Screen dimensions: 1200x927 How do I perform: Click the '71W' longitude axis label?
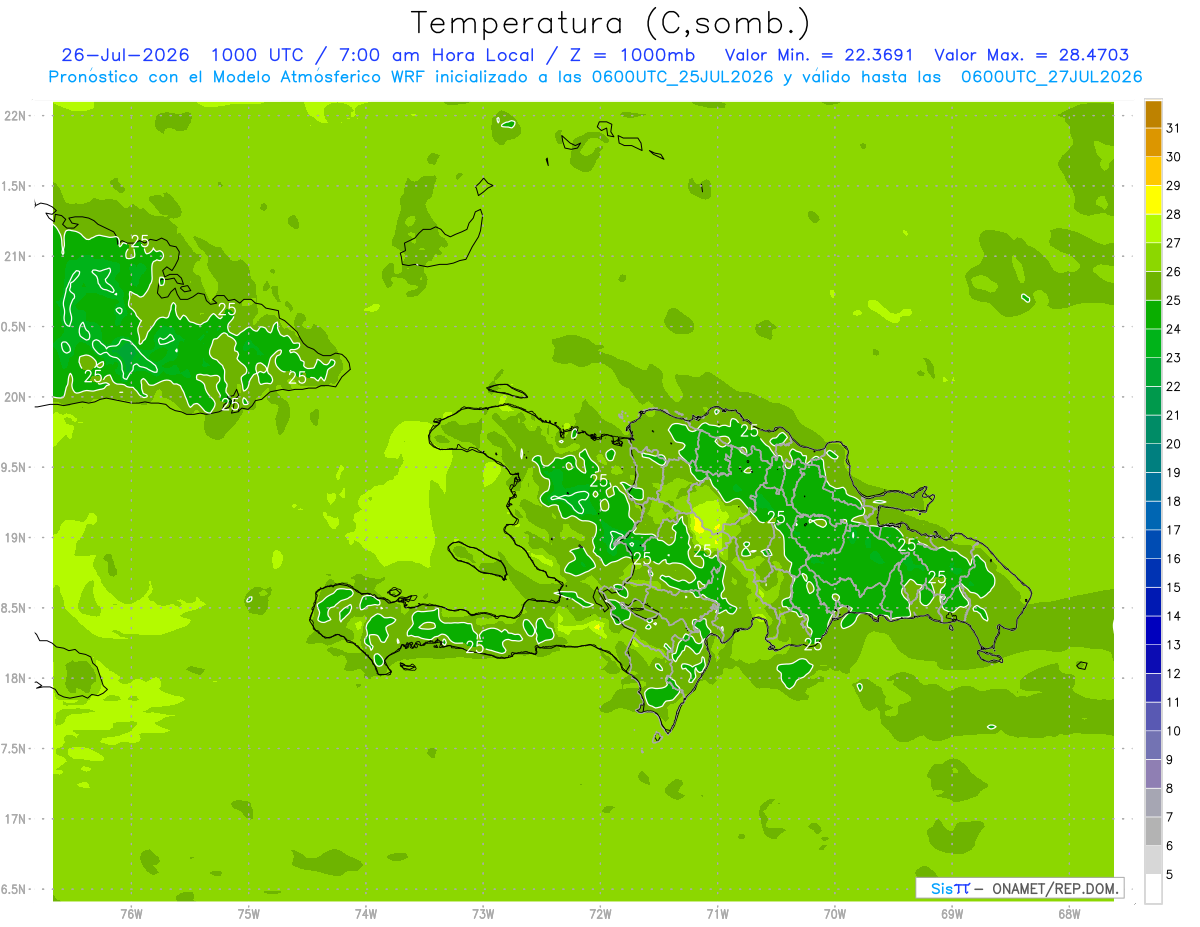pos(717,914)
